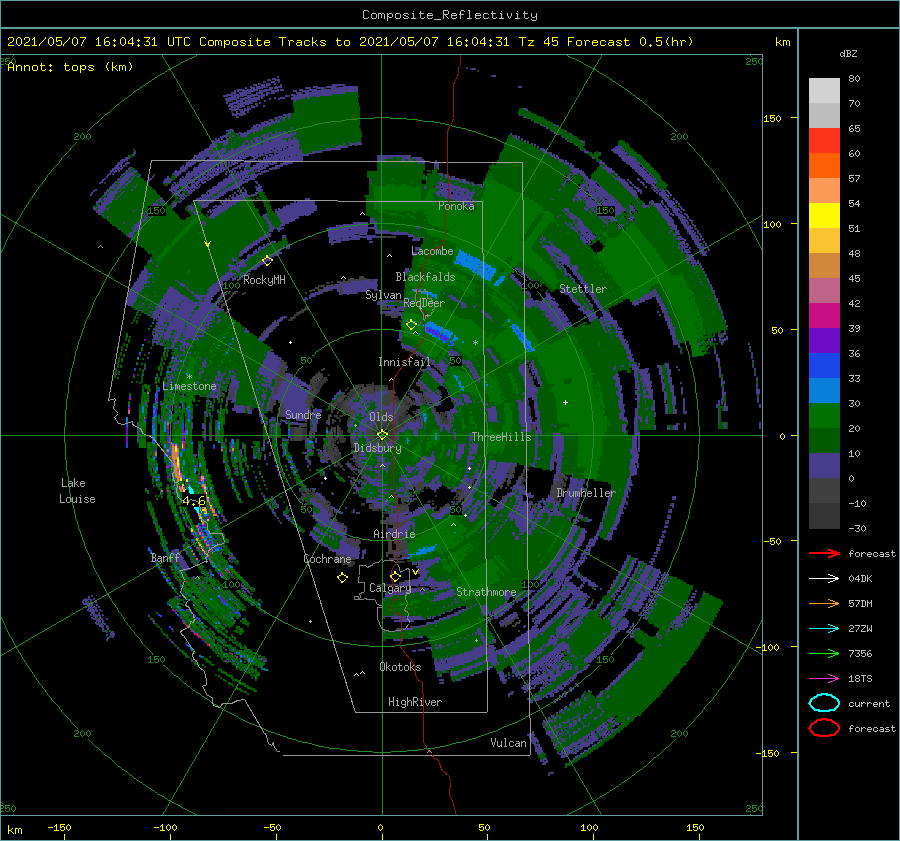The height and width of the screenshot is (841, 900).
Task: Click the magenta 42-39 dBZ swatch
Action: (824, 316)
